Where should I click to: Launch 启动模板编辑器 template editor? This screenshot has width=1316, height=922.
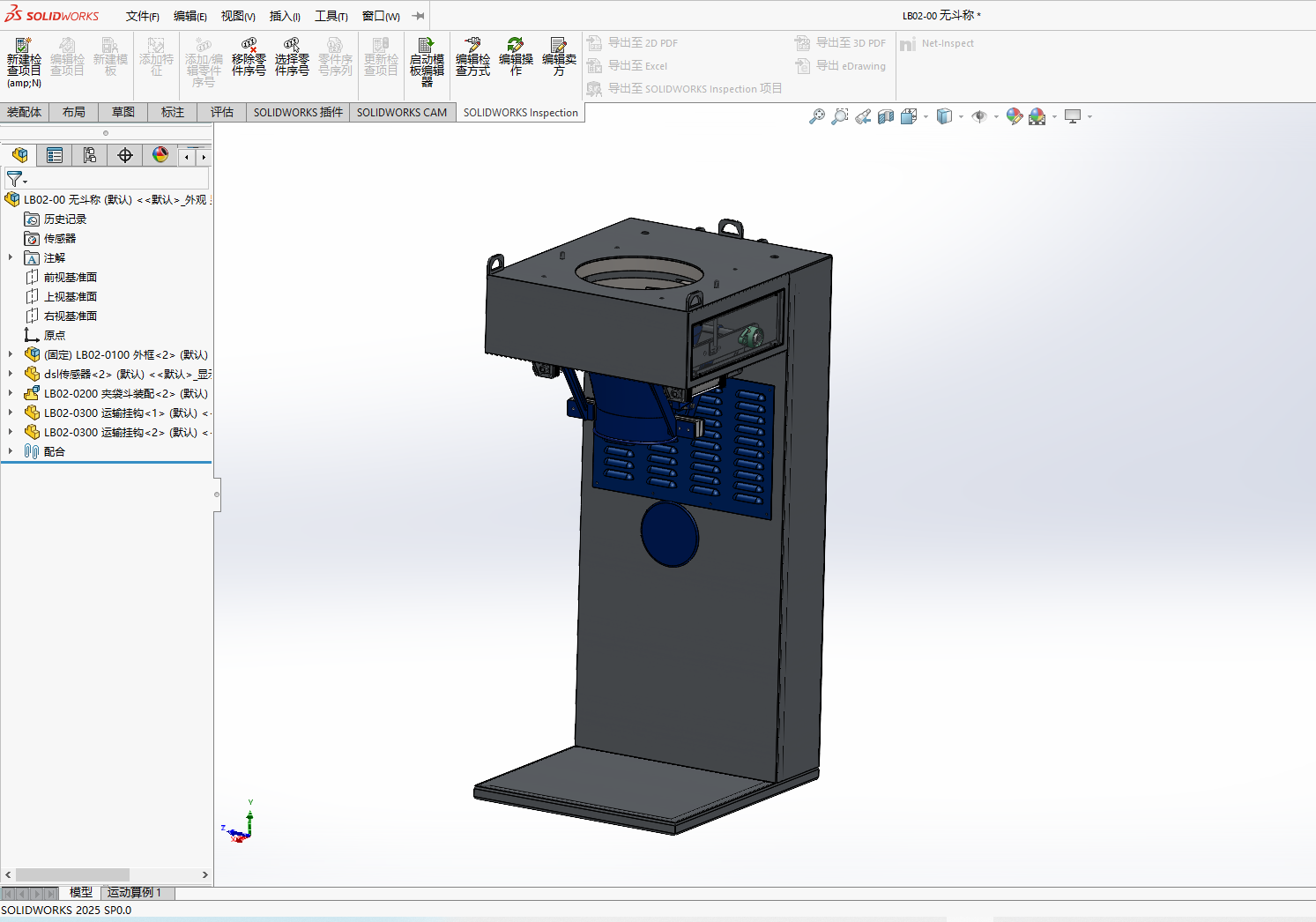click(427, 62)
